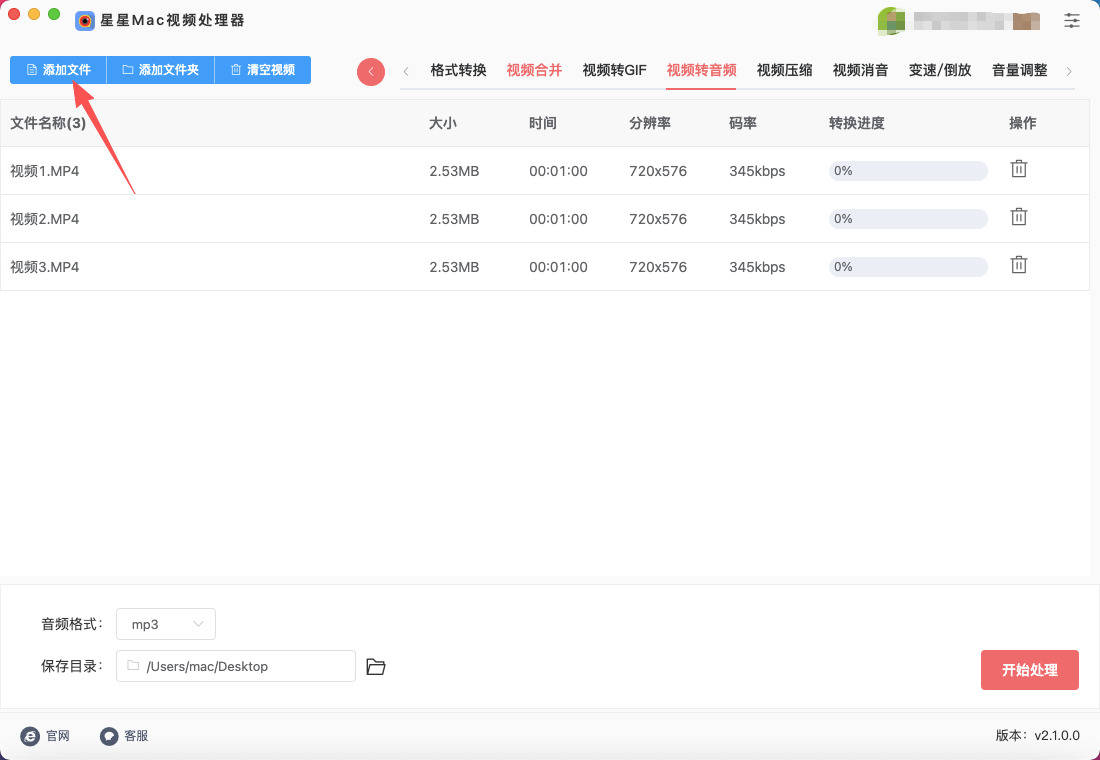Click the progress bar of 视频1.MP4
The width and height of the screenshot is (1100, 760).
(x=908, y=171)
